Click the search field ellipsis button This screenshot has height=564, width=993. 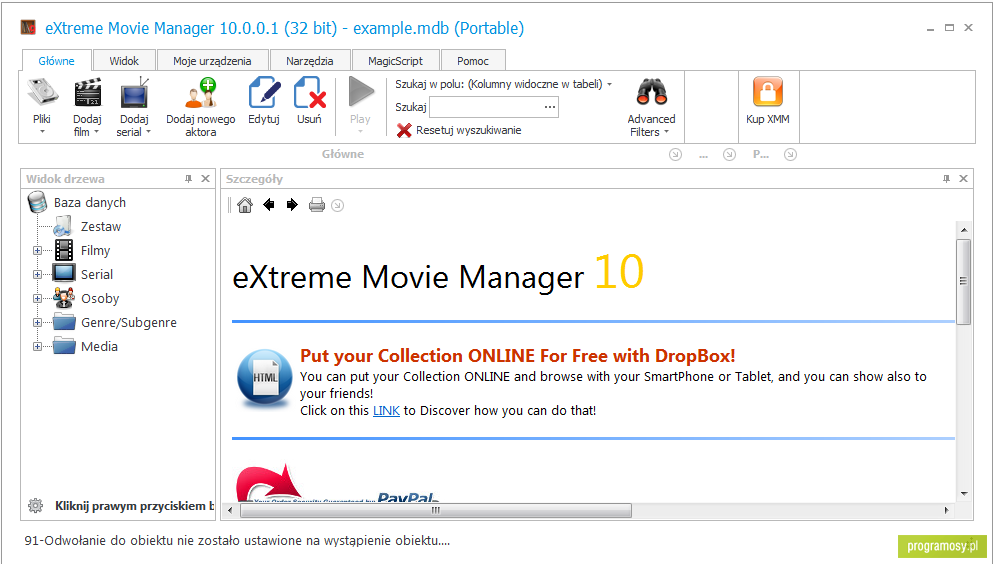click(x=550, y=107)
